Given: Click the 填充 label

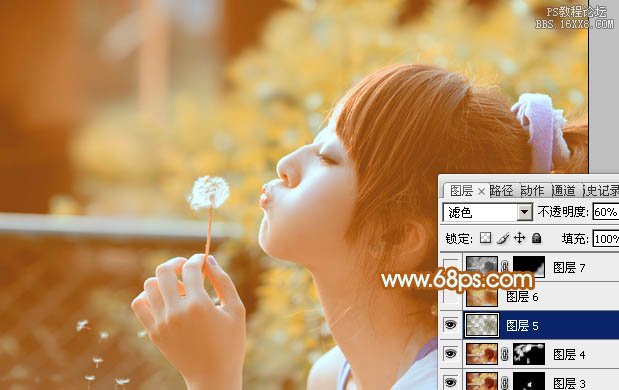Looking at the screenshot, I should pos(575,238).
